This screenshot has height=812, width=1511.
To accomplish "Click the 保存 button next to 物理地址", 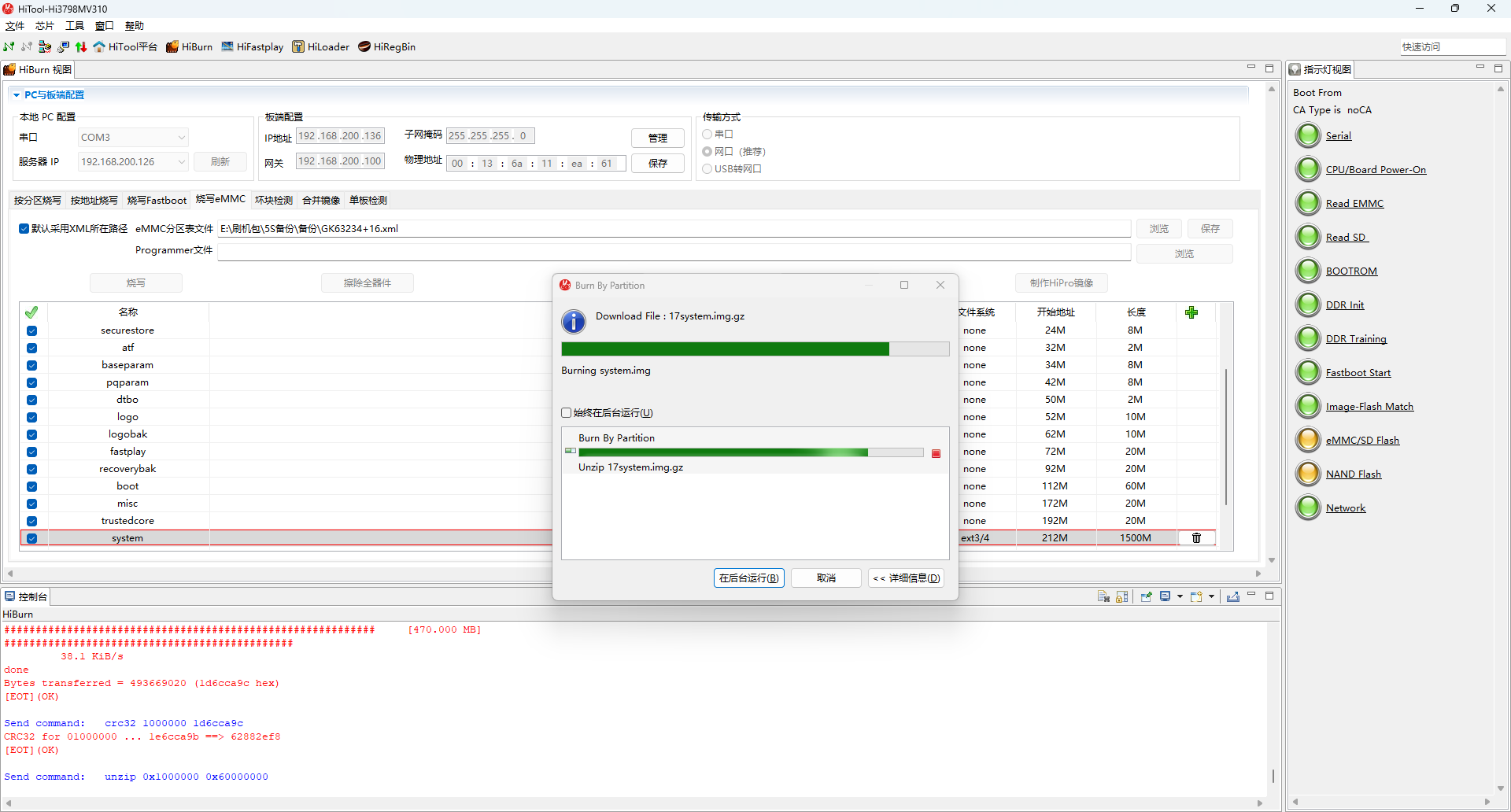I will [x=658, y=164].
